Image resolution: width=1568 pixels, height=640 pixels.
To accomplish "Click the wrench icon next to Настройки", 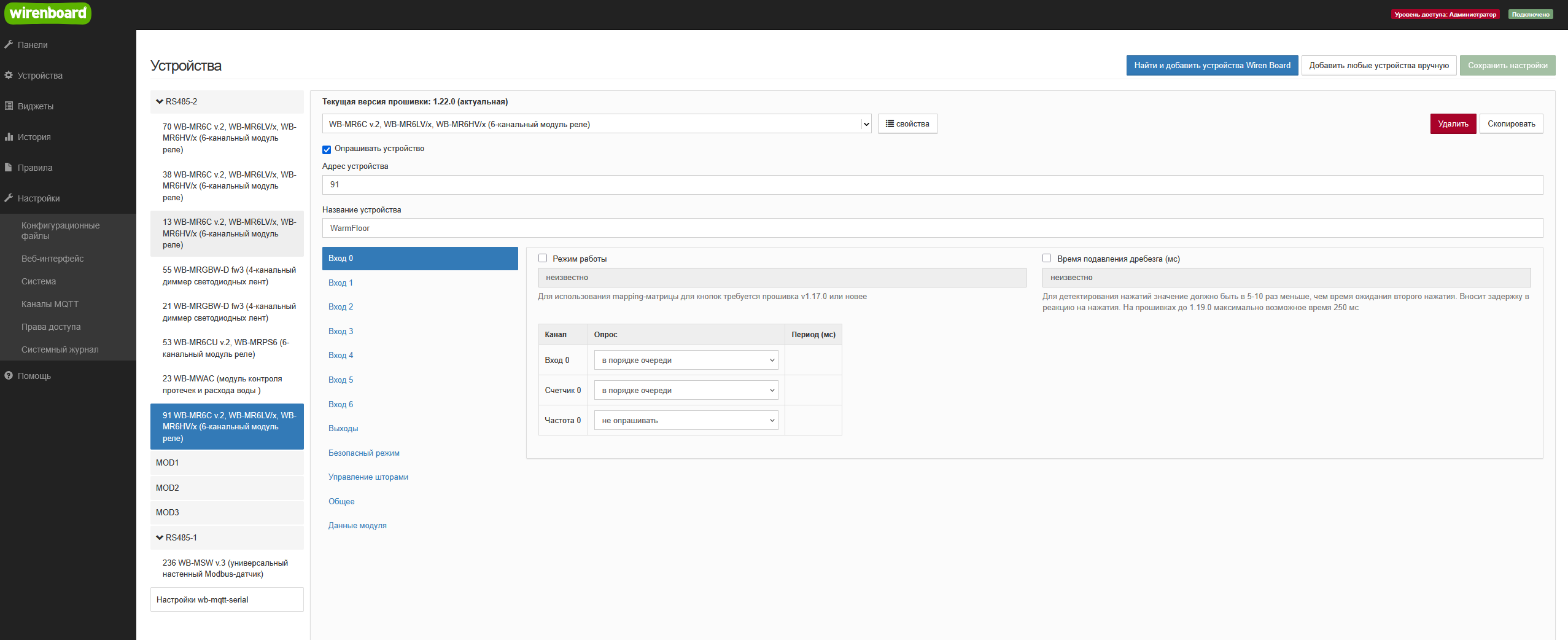I will click(x=9, y=198).
